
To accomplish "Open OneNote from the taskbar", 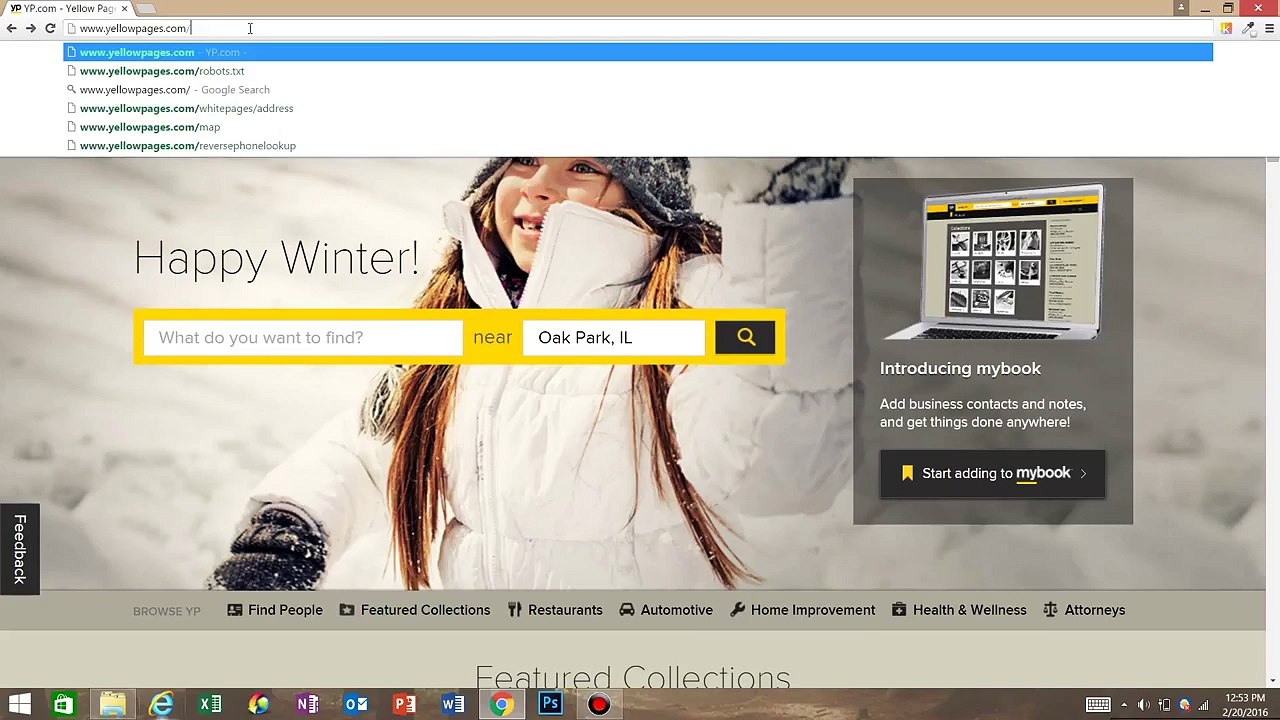I will point(307,705).
